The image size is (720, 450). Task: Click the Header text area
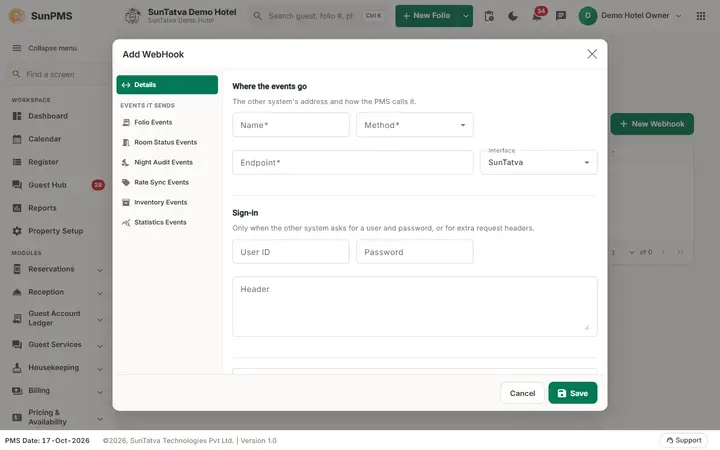pyautogui.click(x=415, y=306)
